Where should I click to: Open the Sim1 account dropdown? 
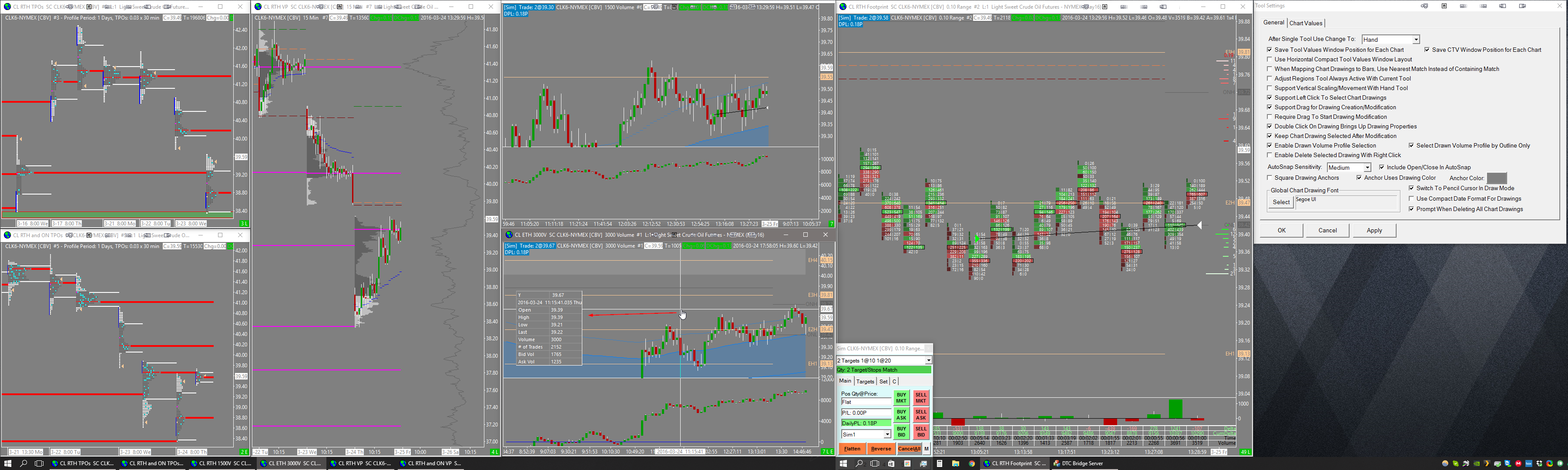[x=887, y=435]
